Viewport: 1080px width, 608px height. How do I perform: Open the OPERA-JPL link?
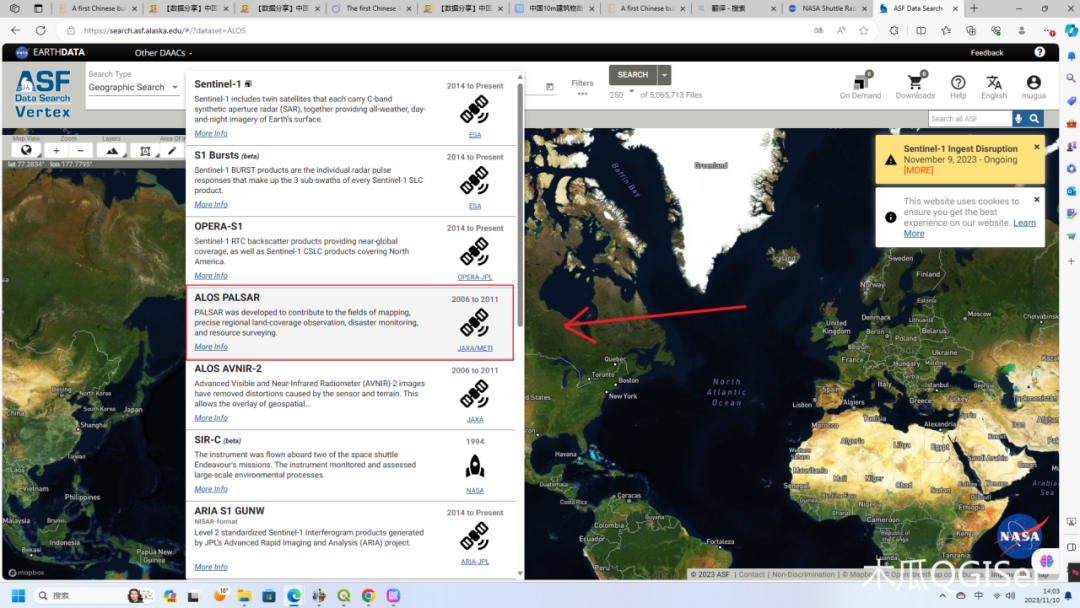tap(475, 277)
